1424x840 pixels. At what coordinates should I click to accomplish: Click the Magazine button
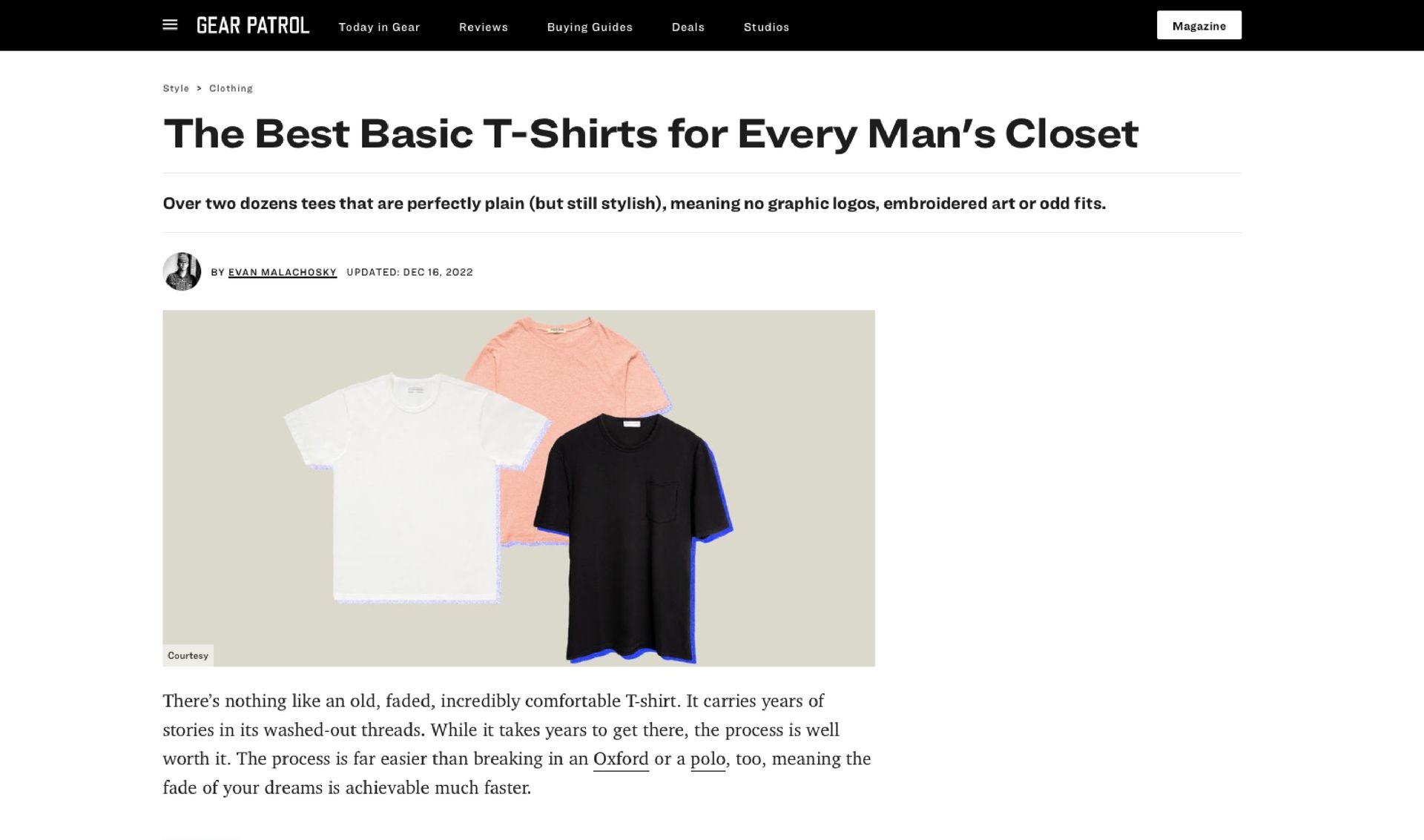click(1199, 25)
